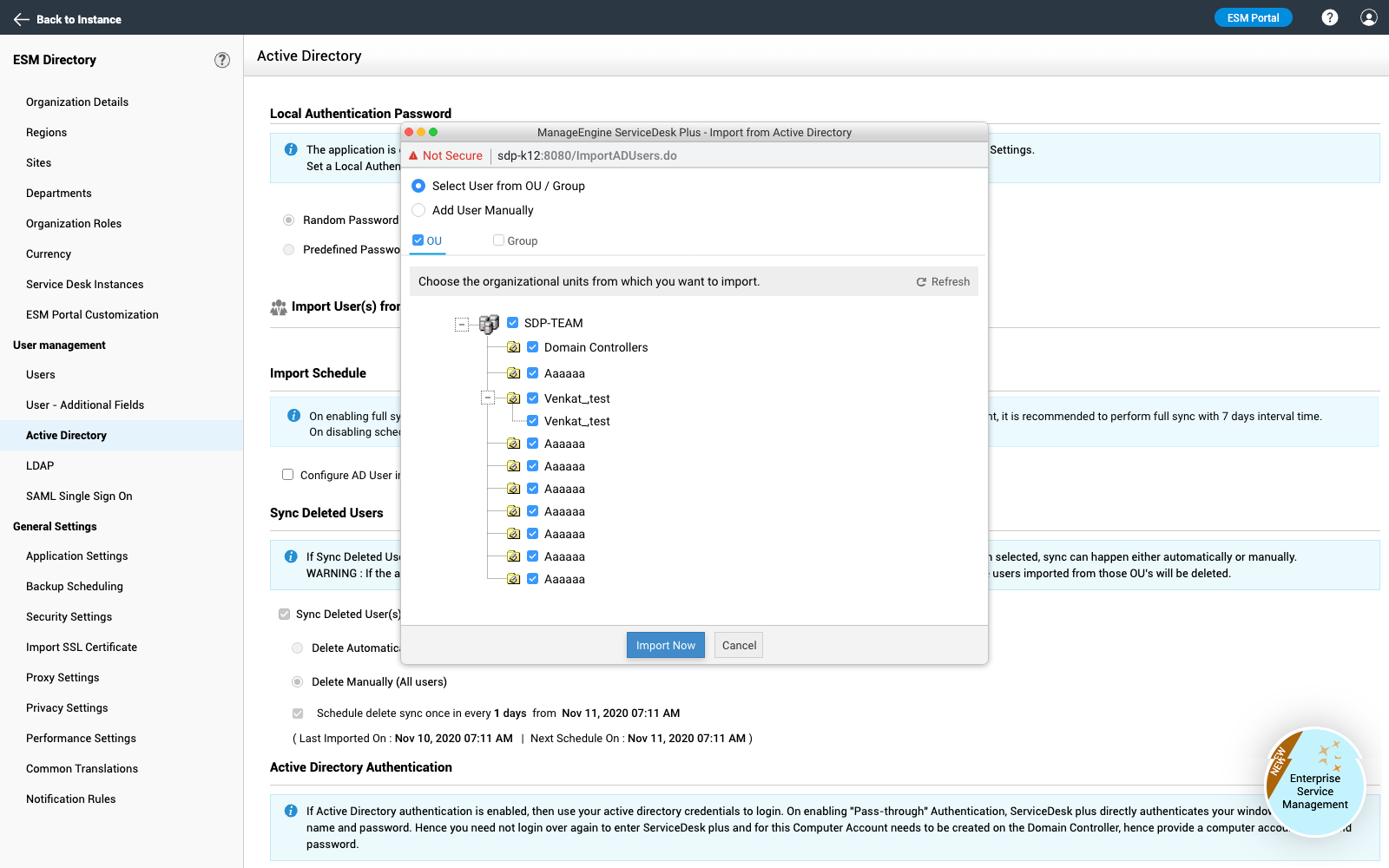Open user profile icon in top bar
Viewport: 1389px width, 868px height.
coord(1368,17)
